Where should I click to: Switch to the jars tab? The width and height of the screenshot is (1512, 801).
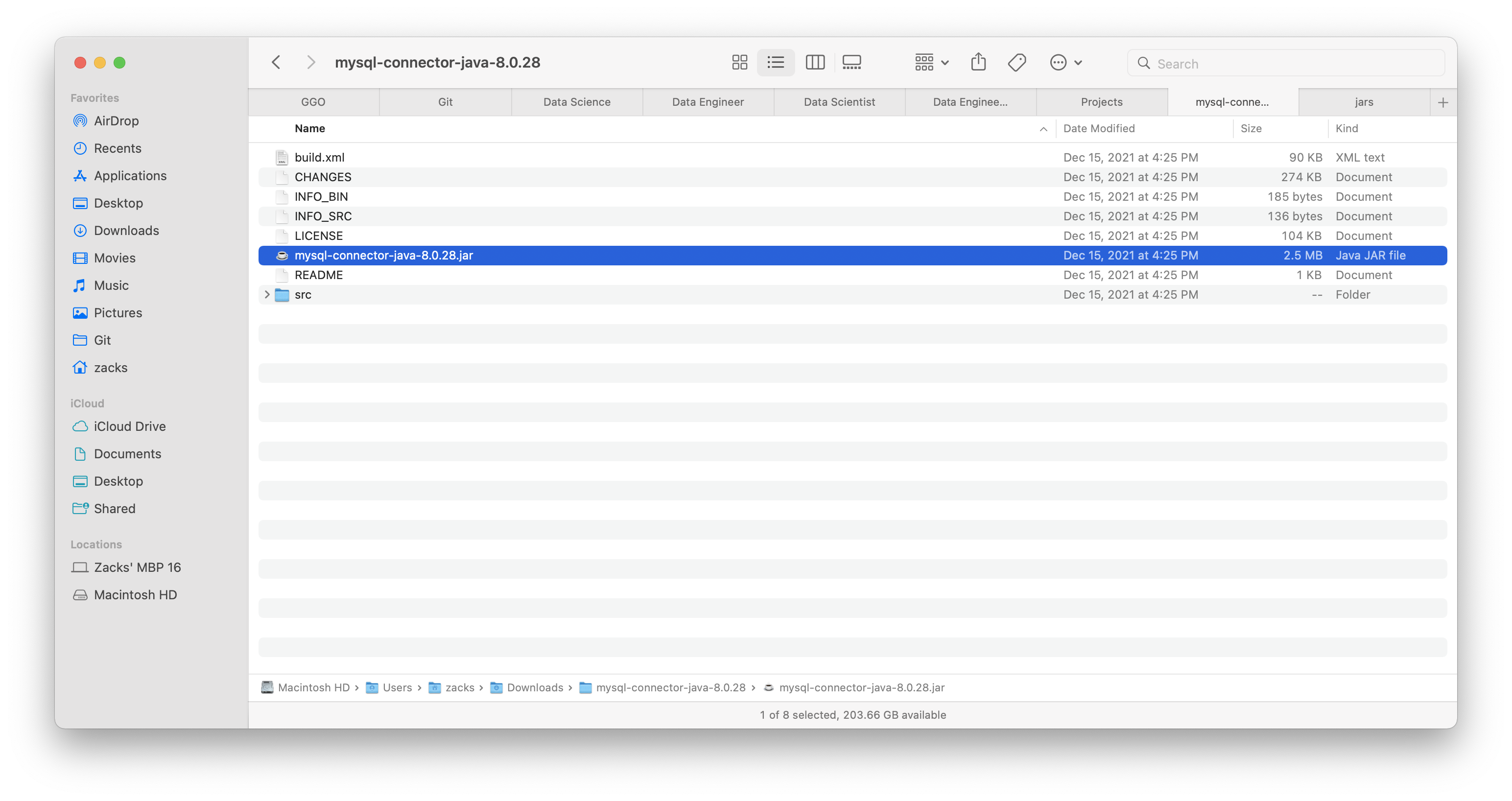click(1364, 102)
